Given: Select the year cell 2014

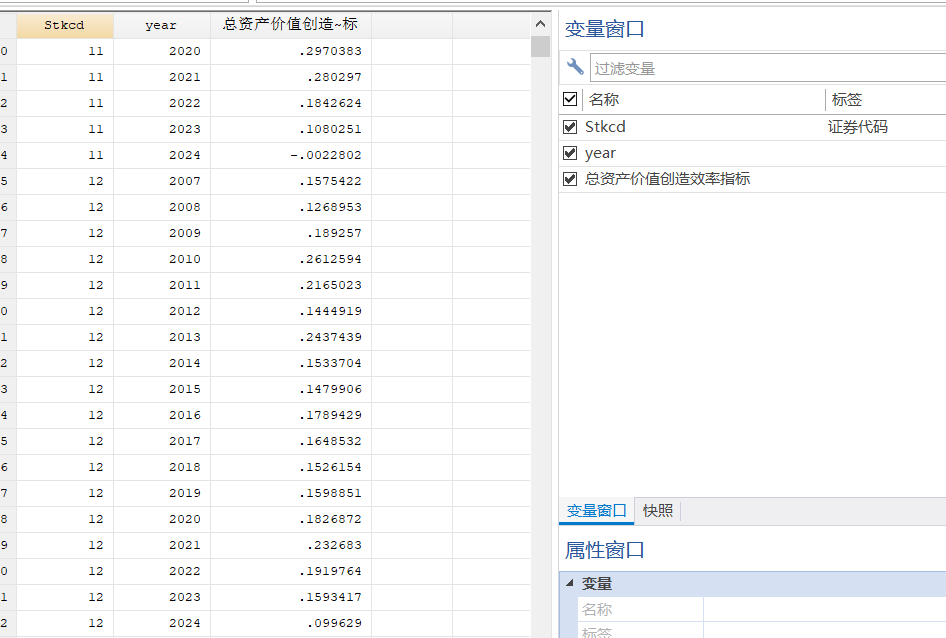Looking at the screenshot, I should click(x=162, y=363).
